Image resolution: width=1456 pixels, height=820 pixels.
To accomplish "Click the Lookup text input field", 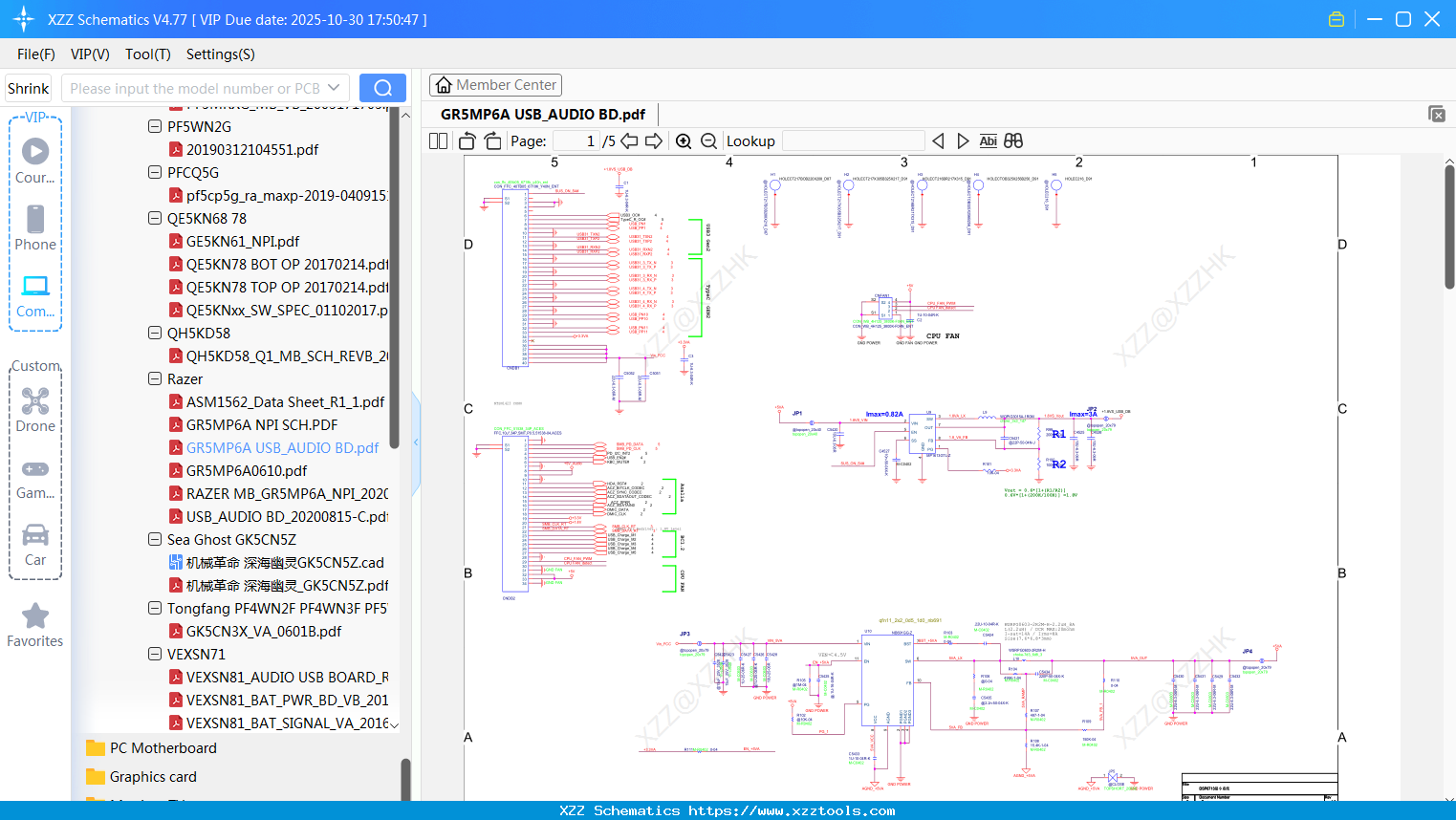I will (853, 141).
